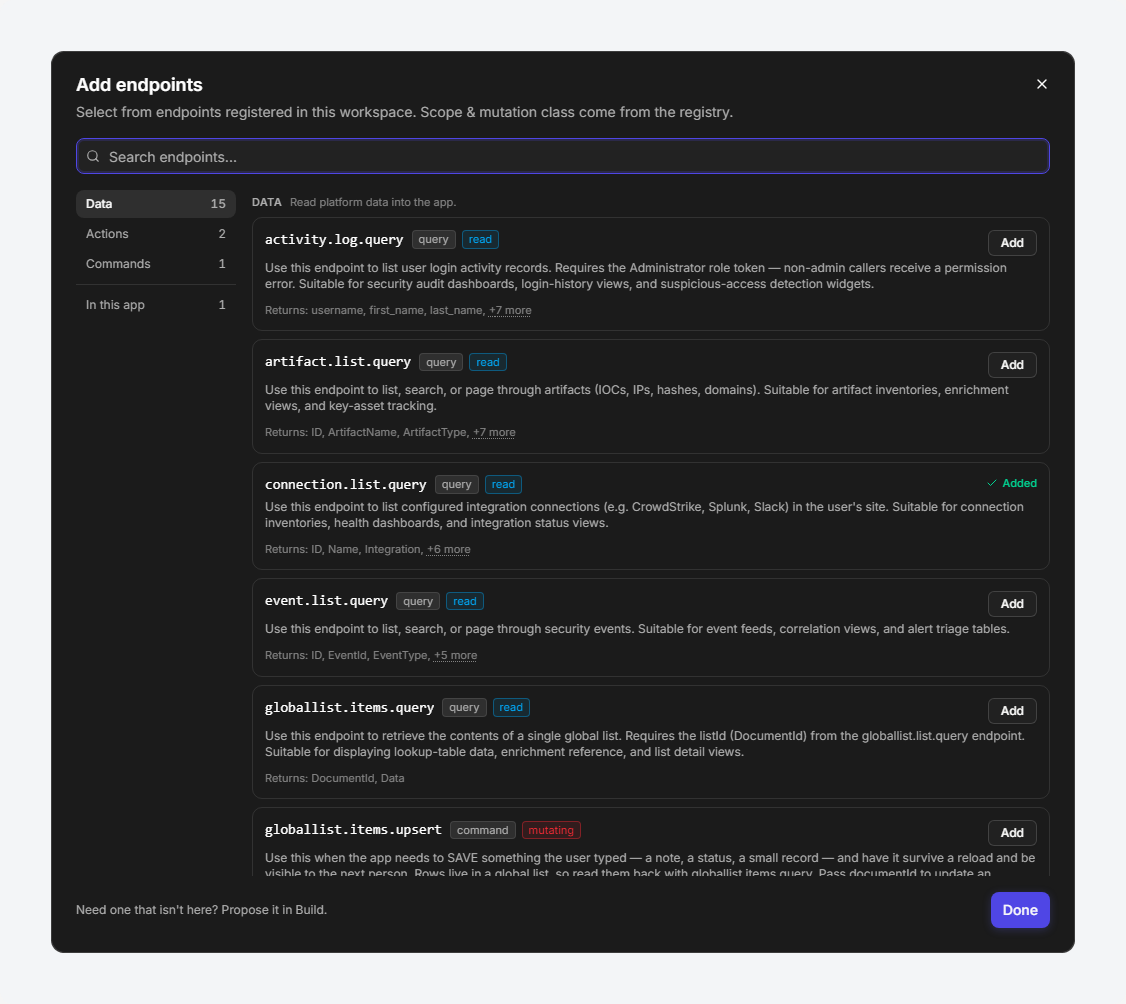Viewport: 1126px width, 1004px height.
Task: Click the globallist.items.query endpoint name
Action: click(349, 708)
